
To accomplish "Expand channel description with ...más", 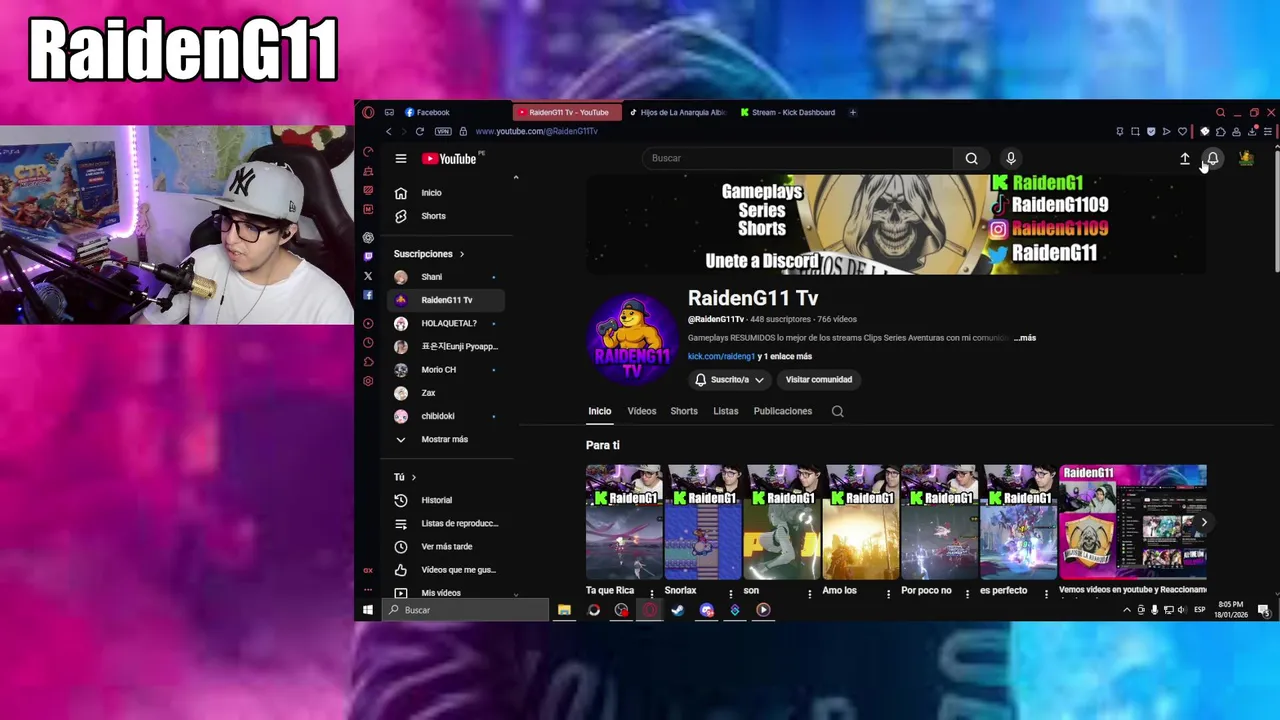I will click(x=1025, y=338).
